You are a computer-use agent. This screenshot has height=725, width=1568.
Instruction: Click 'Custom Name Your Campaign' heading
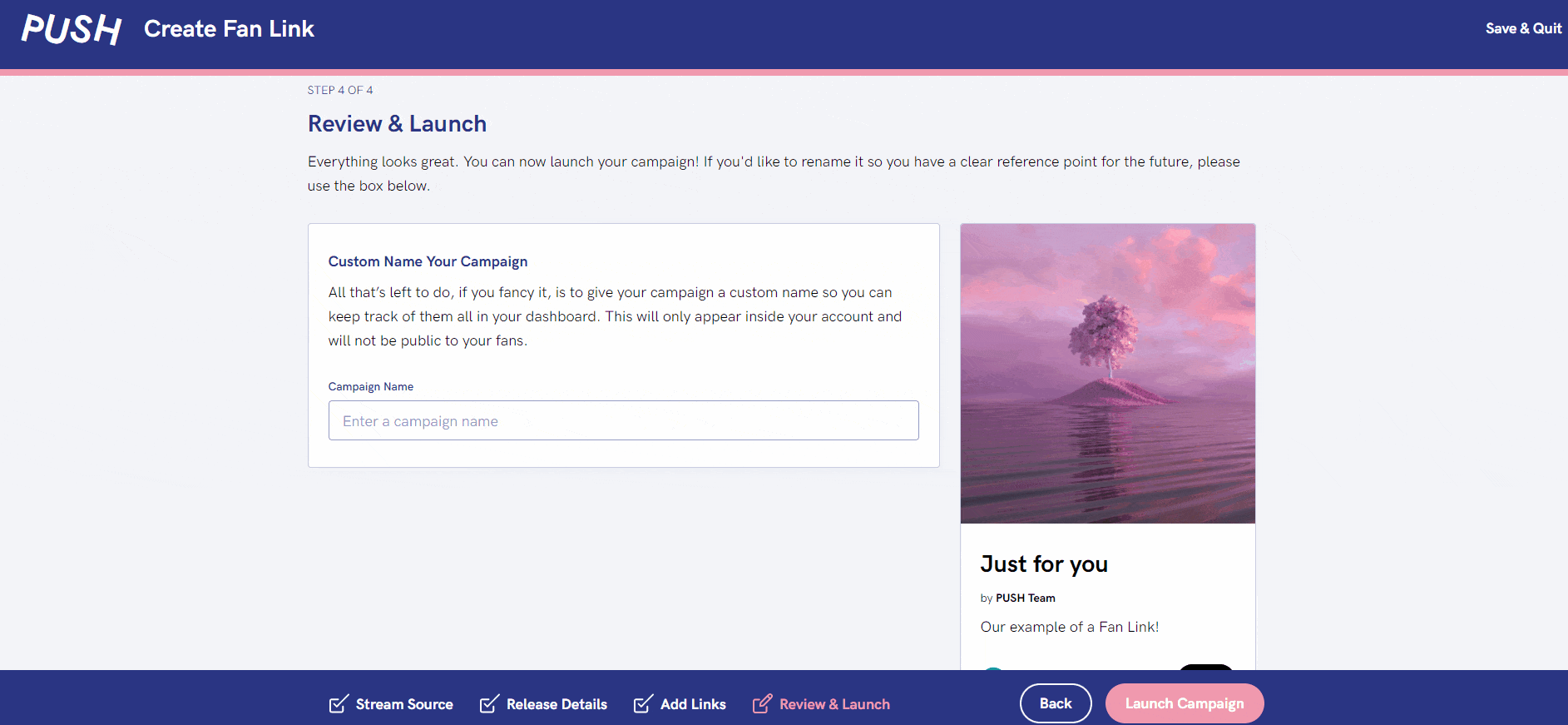point(428,261)
